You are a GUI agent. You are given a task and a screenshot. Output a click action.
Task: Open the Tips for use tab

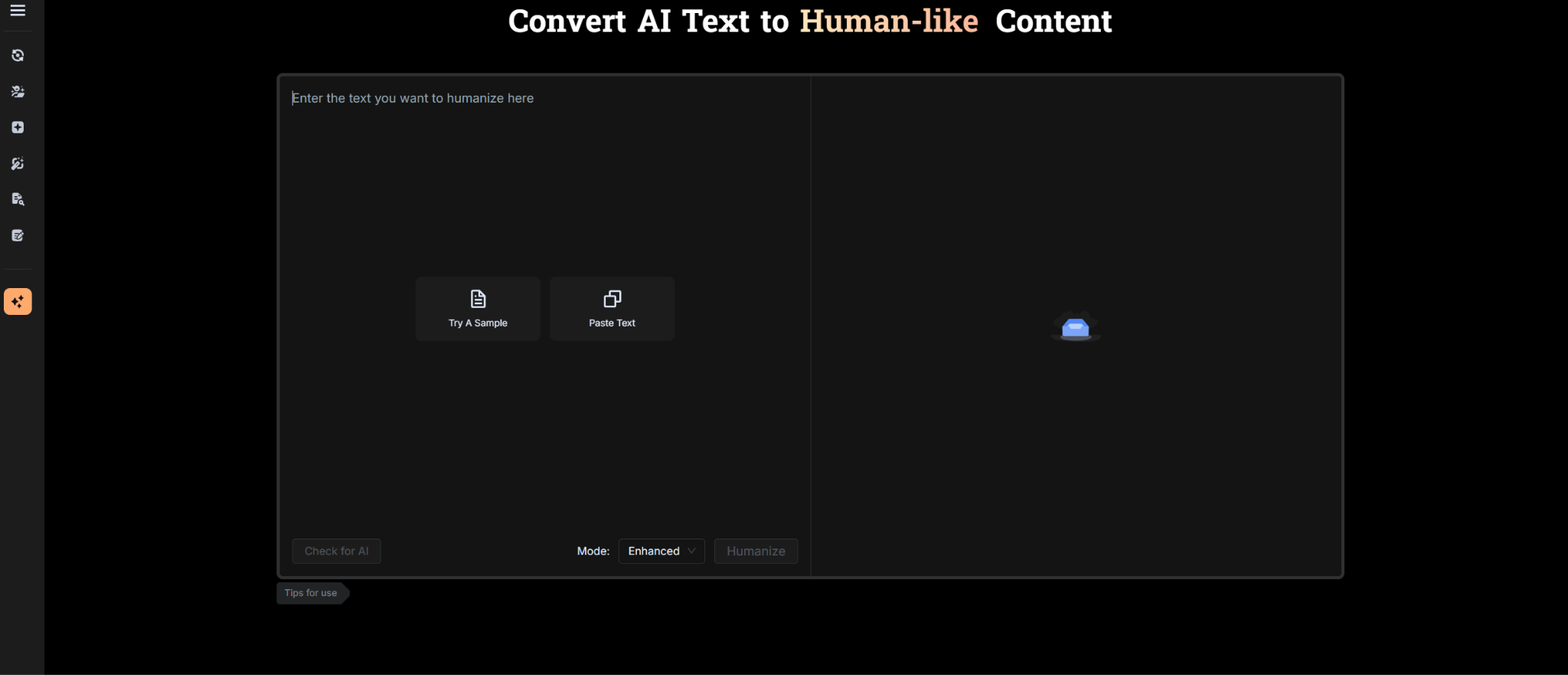click(x=311, y=593)
